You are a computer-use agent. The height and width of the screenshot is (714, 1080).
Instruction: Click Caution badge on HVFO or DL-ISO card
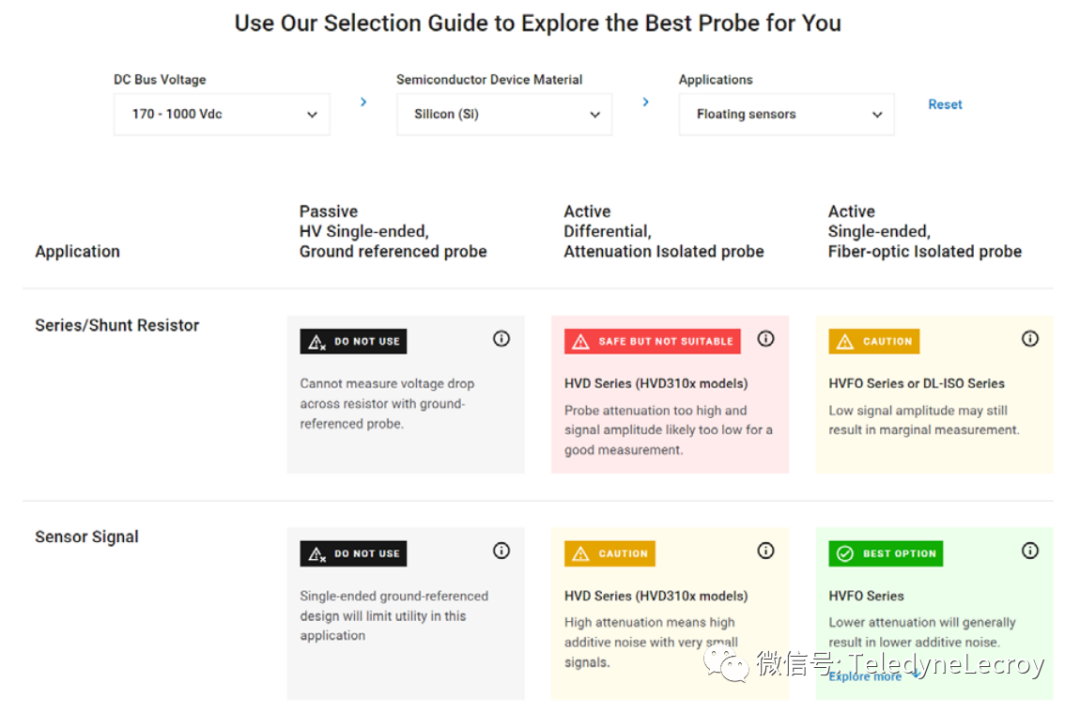[873, 341]
